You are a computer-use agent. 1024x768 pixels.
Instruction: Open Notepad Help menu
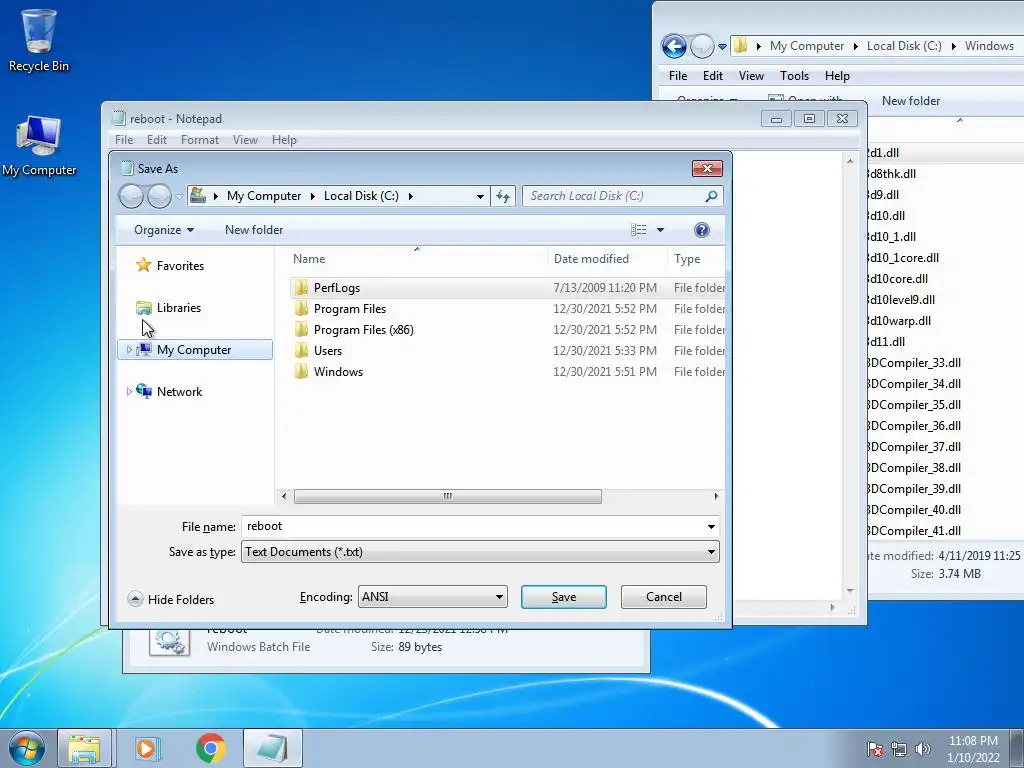[x=284, y=140]
